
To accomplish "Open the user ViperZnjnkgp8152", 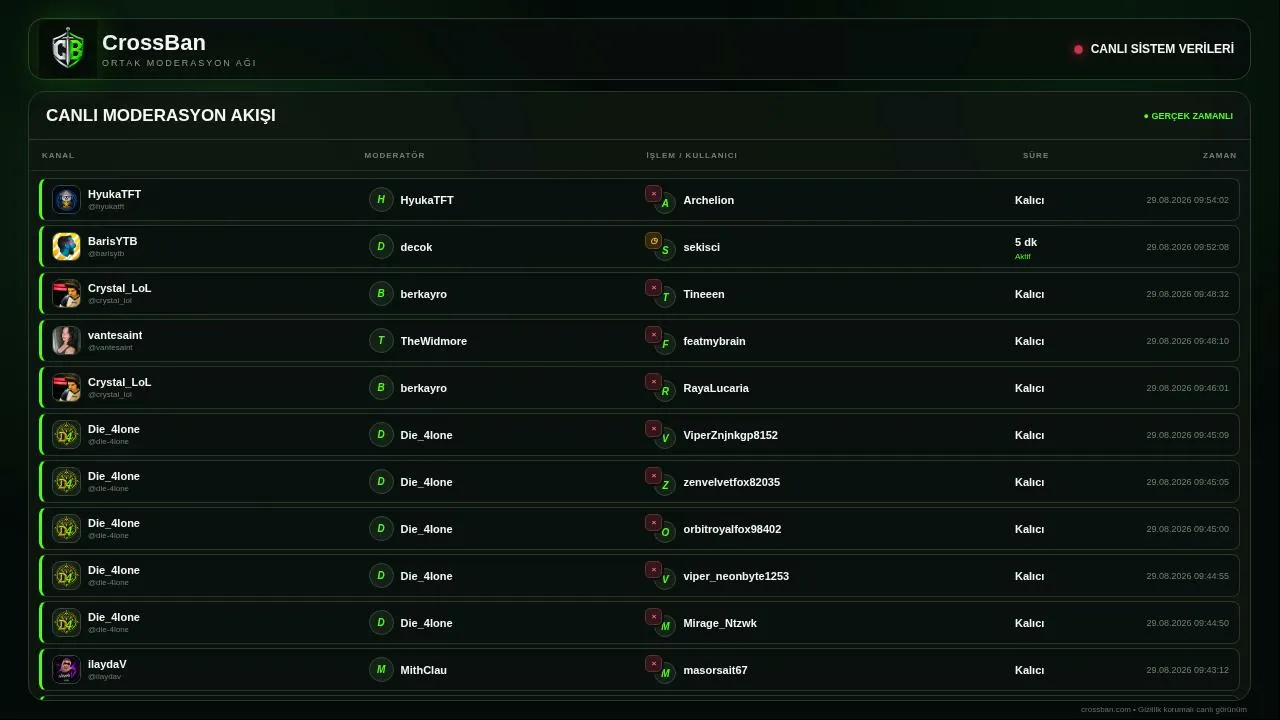I will (730, 435).
